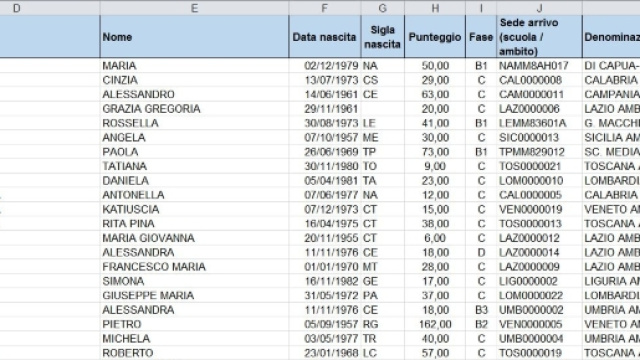Viewport: 640px width, 360px height.
Task: Select column D header
Action: tap(49, 8)
